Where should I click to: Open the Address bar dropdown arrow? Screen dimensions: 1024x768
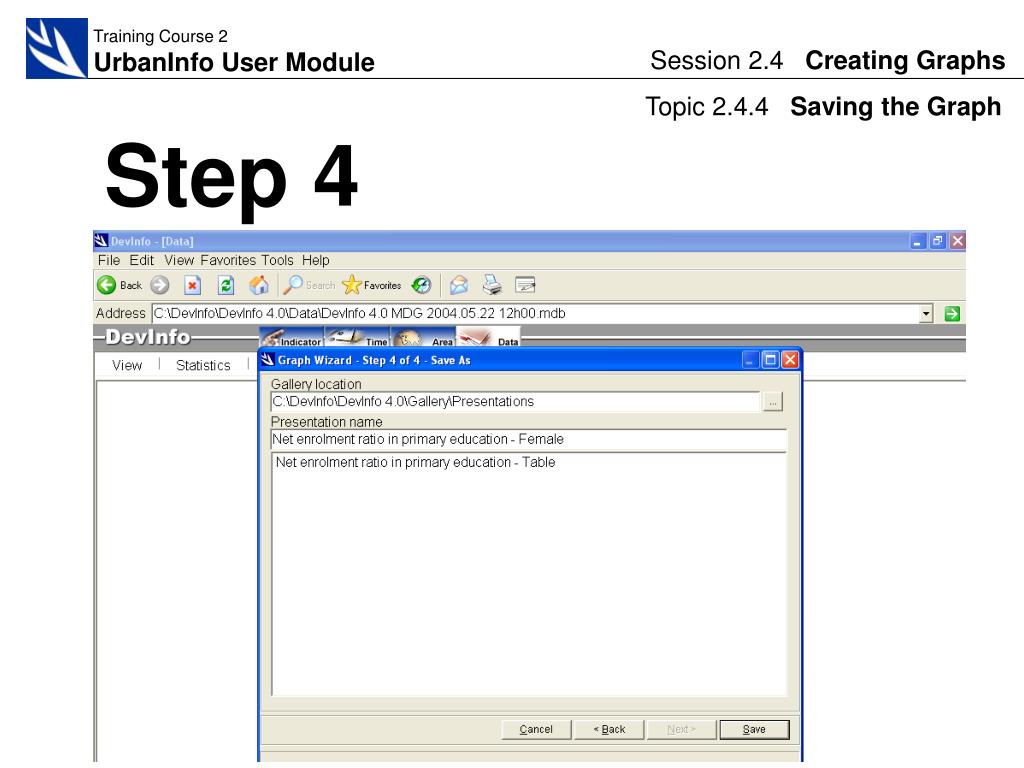pos(925,313)
